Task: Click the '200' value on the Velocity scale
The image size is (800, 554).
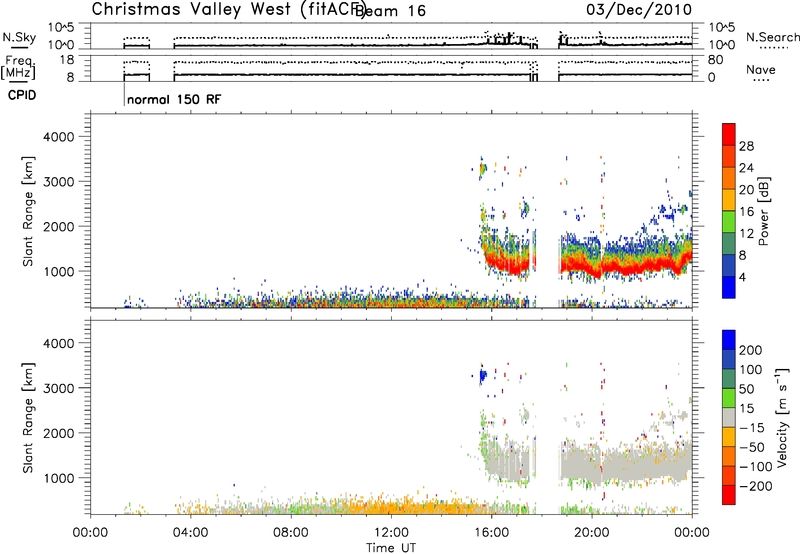Action: [x=750, y=350]
